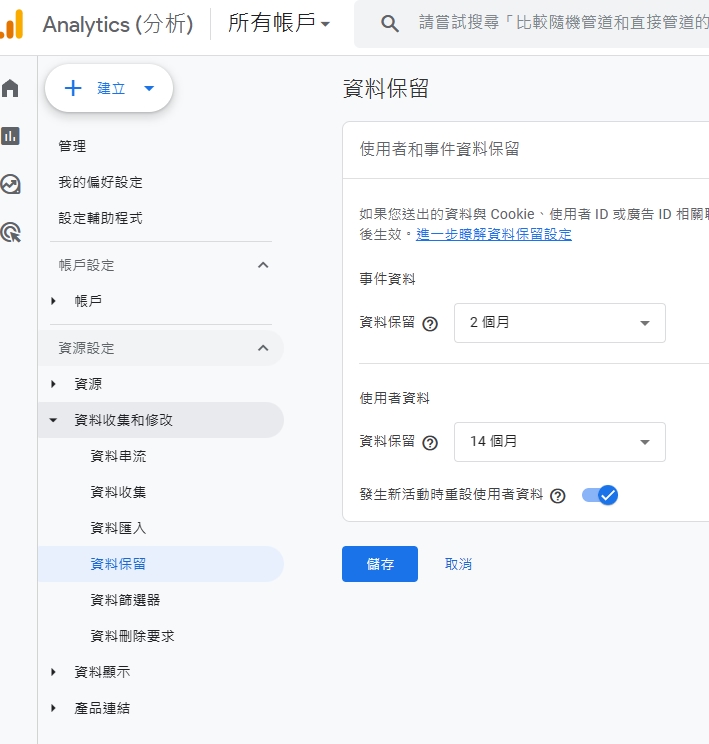
Task: Open the Advertising target icon
Action: pyautogui.click(x=11, y=233)
